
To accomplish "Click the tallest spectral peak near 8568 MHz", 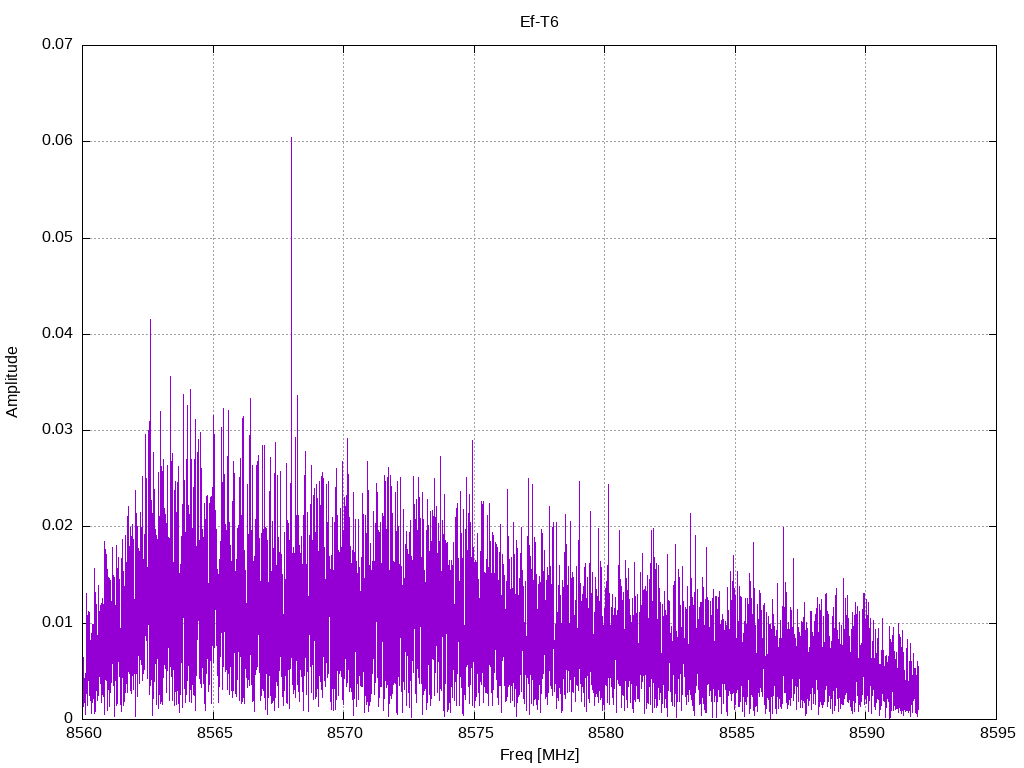I will click(291, 140).
